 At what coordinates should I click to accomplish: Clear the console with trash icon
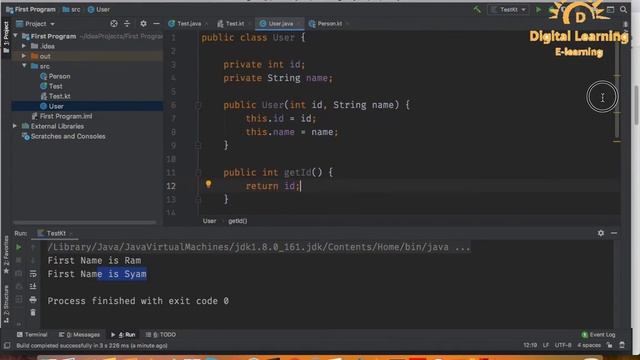pos(33,313)
